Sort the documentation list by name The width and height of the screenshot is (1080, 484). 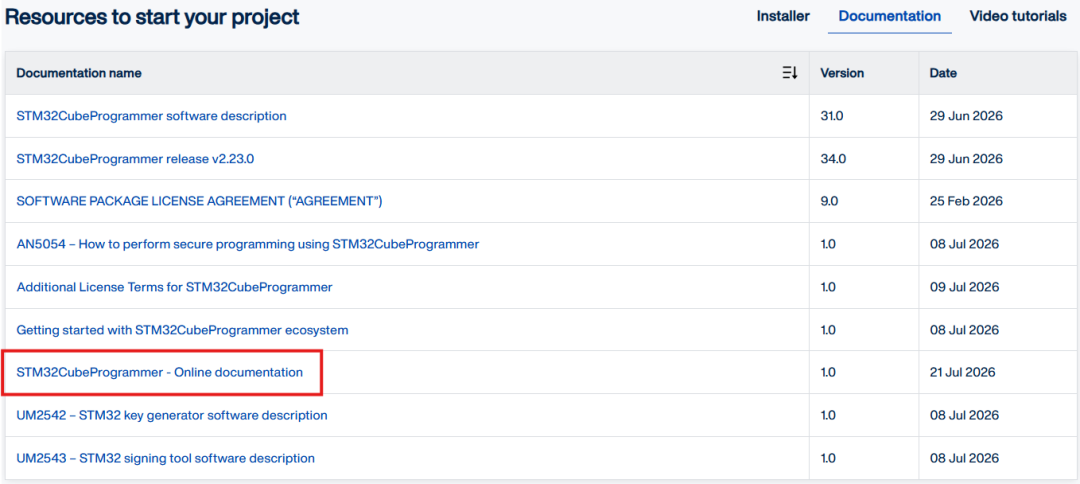click(x=789, y=73)
